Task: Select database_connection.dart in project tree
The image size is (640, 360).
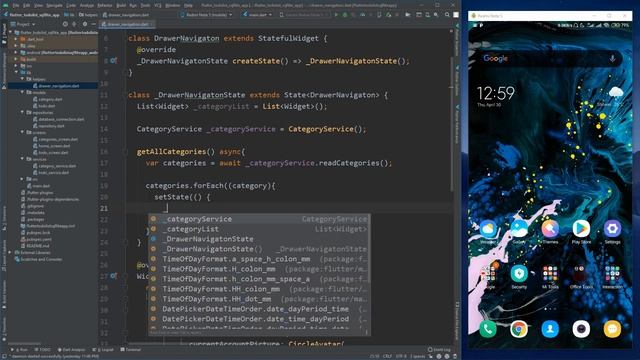Action: point(58,119)
